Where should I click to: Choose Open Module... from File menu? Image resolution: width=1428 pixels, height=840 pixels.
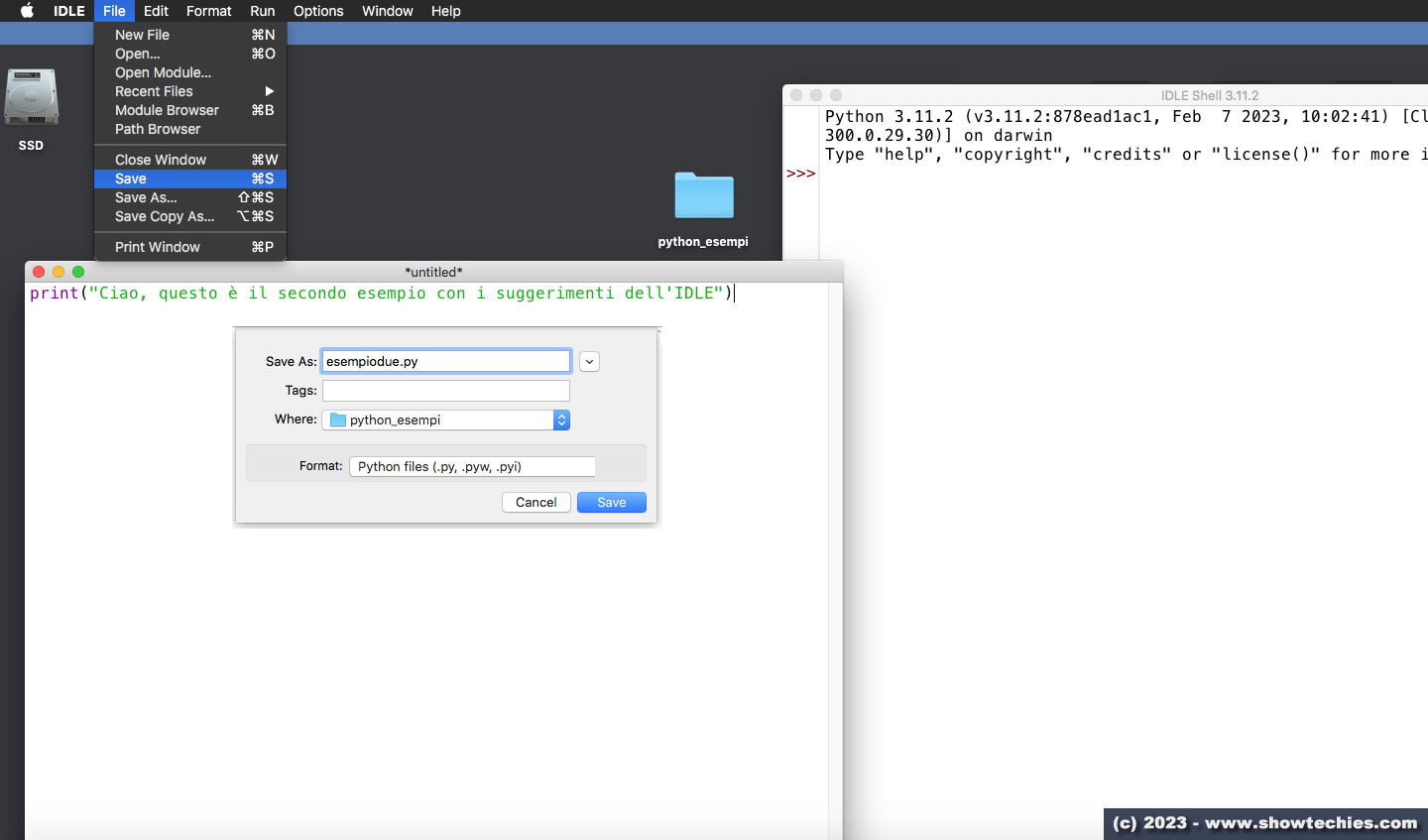tap(190, 72)
